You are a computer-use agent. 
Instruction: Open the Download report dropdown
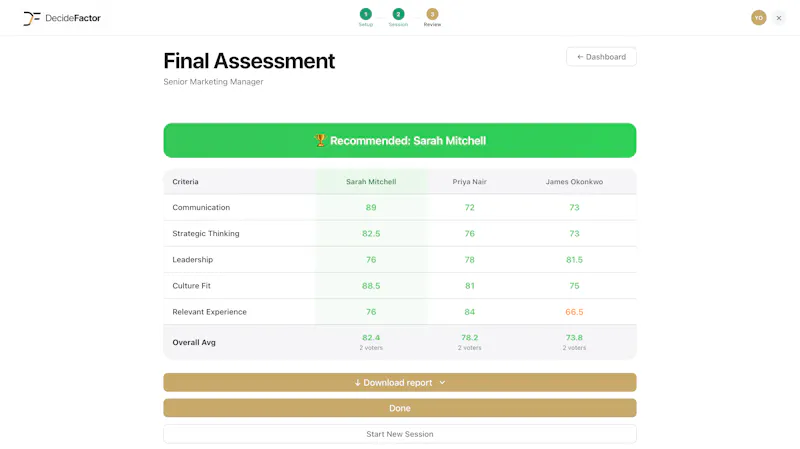(399, 382)
